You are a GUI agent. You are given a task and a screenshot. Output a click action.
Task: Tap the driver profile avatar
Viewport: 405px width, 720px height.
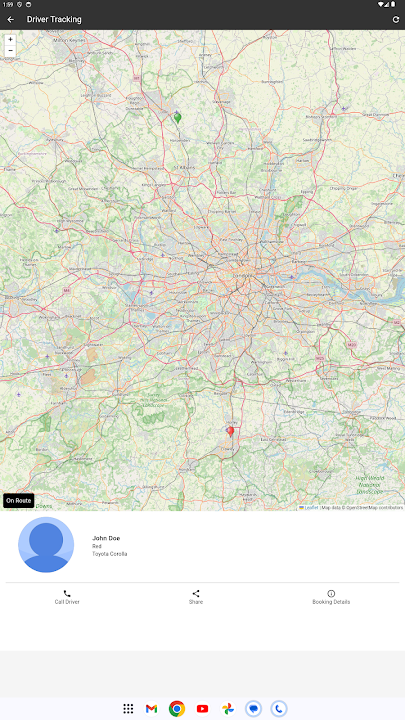click(x=46, y=545)
